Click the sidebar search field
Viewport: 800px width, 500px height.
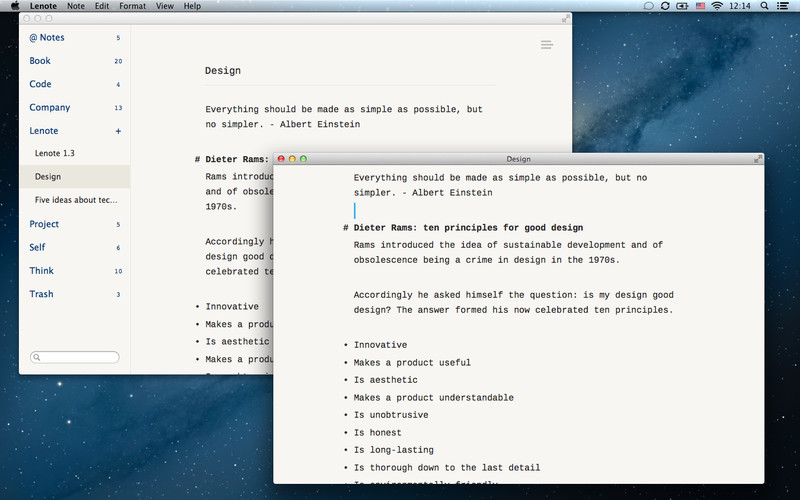tap(74, 357)
